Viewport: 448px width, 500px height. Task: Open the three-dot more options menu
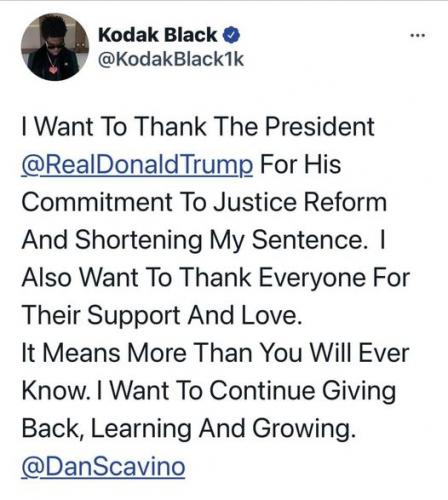pyautogui.click(x=418, y=35)
